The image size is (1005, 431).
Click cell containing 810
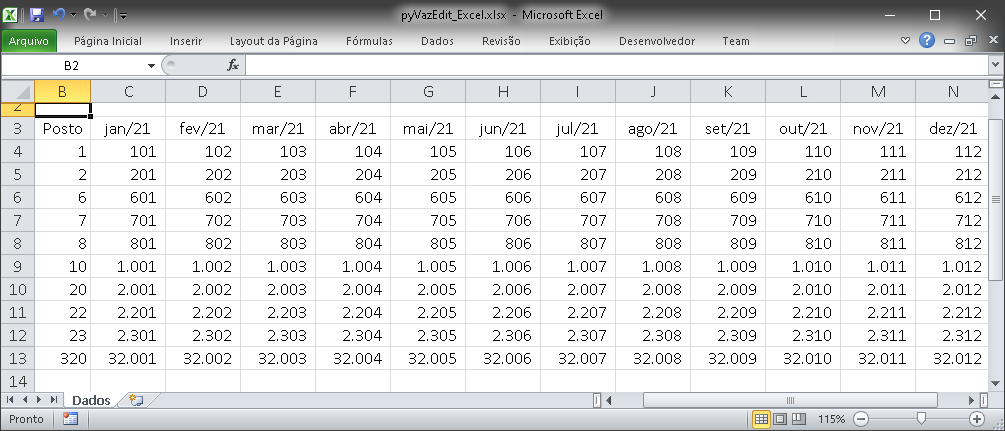click(x=803, y=244)
